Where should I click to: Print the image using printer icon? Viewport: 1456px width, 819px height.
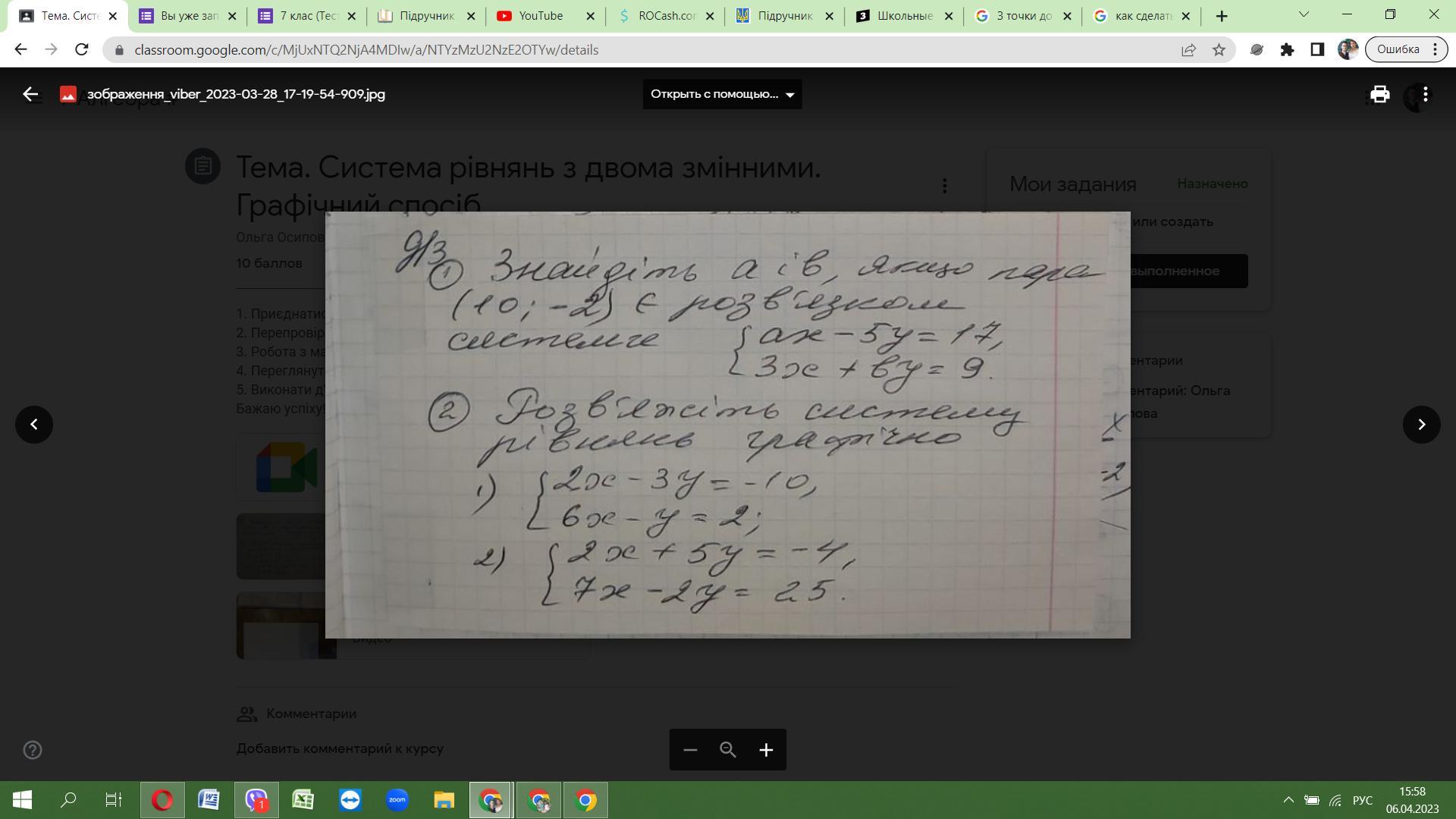[1379, 94]
